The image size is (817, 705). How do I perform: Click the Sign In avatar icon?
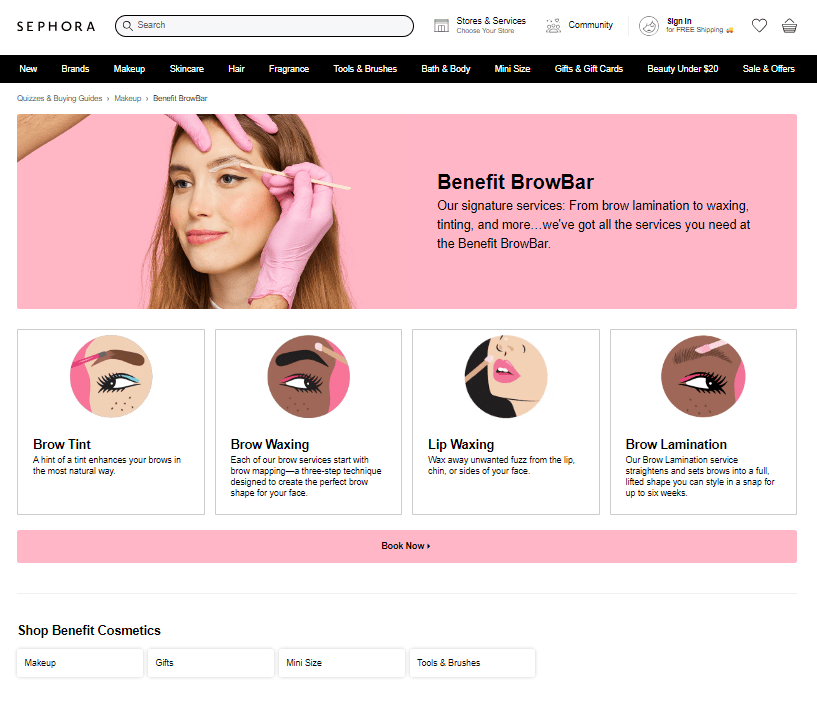tap(649, 26)
